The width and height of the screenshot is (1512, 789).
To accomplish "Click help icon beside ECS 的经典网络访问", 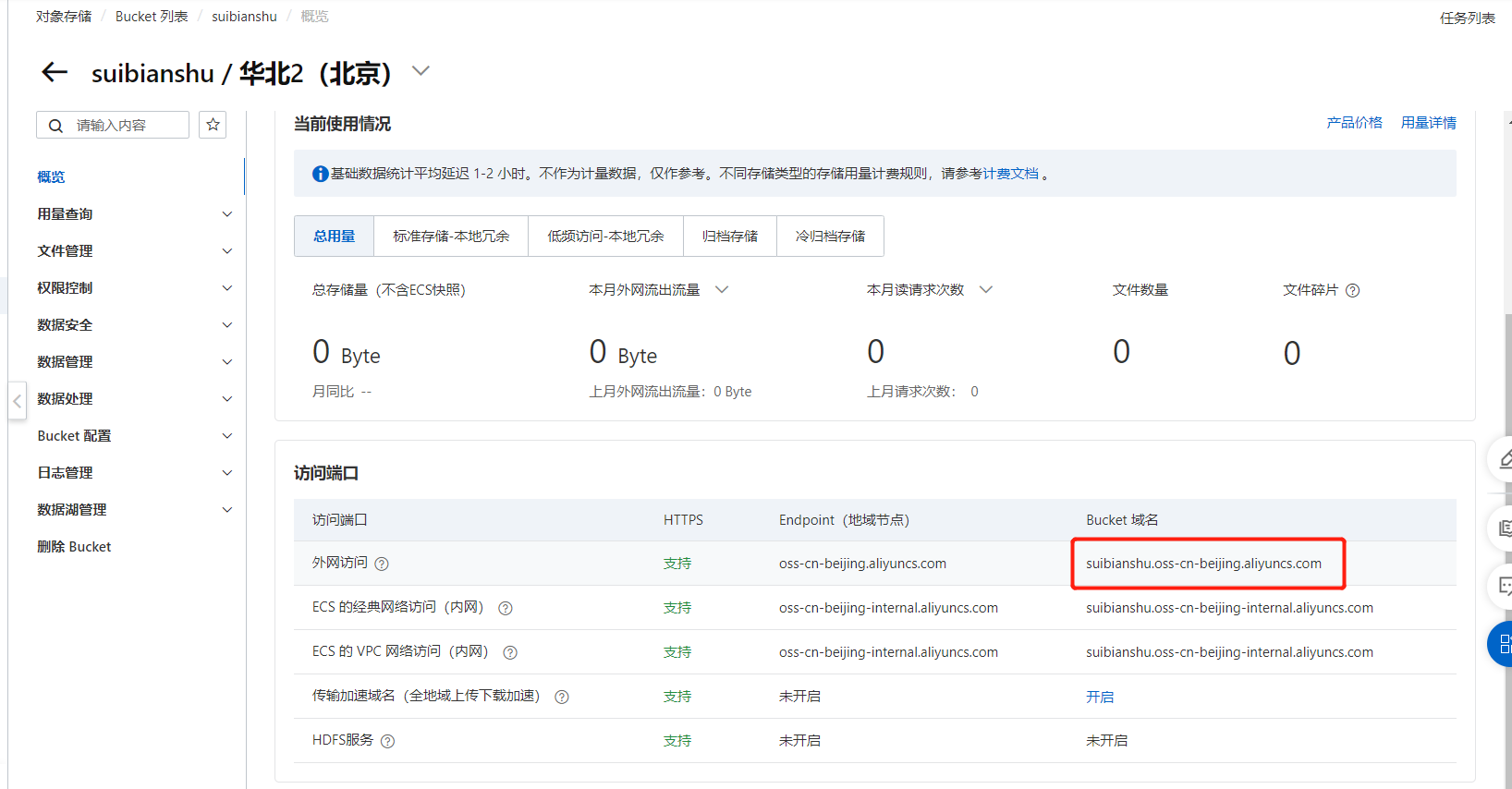I will tap(506, 608).
